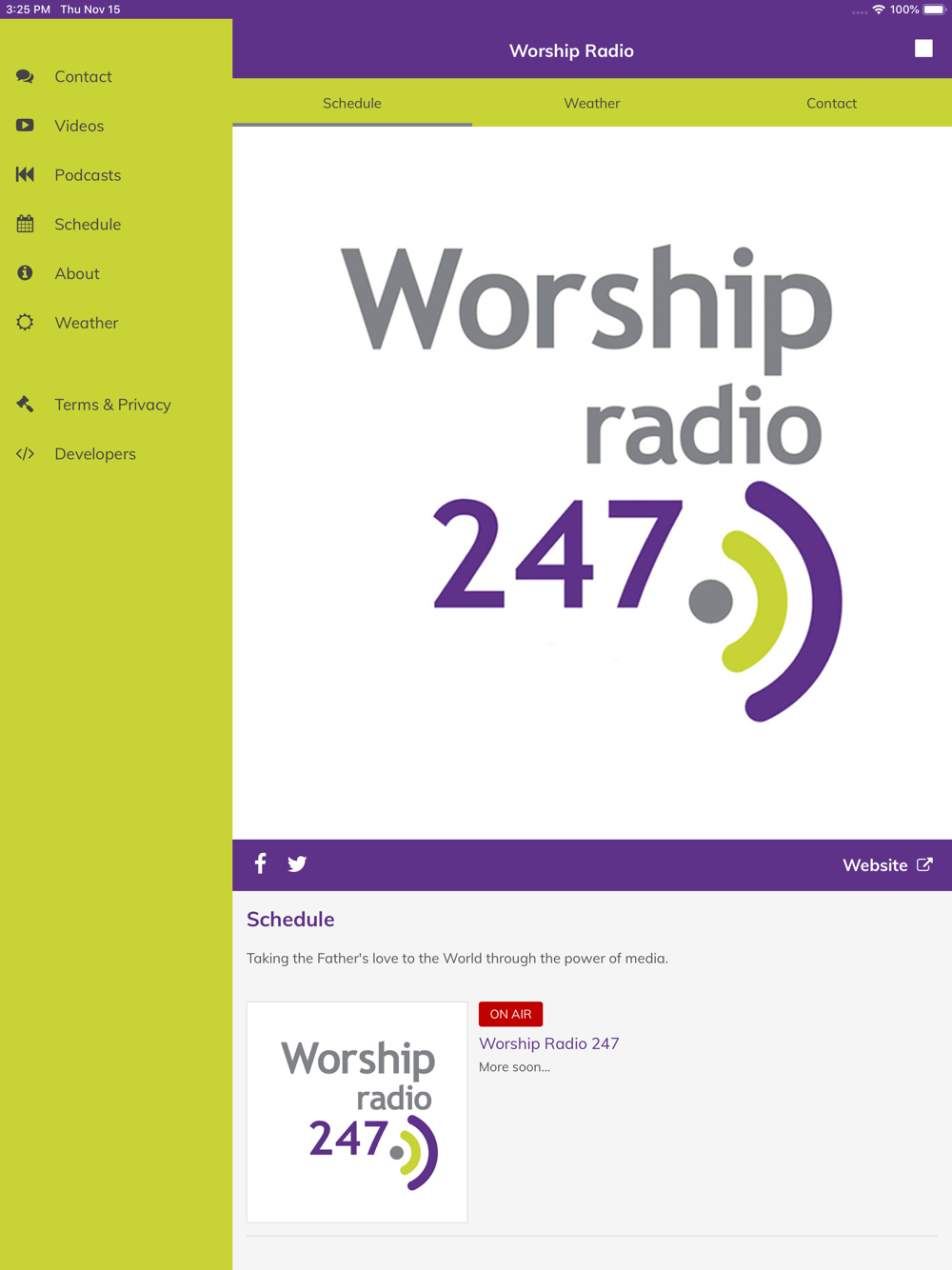Tap the Weather sun icon in sidebar

[x=25, y=323]
